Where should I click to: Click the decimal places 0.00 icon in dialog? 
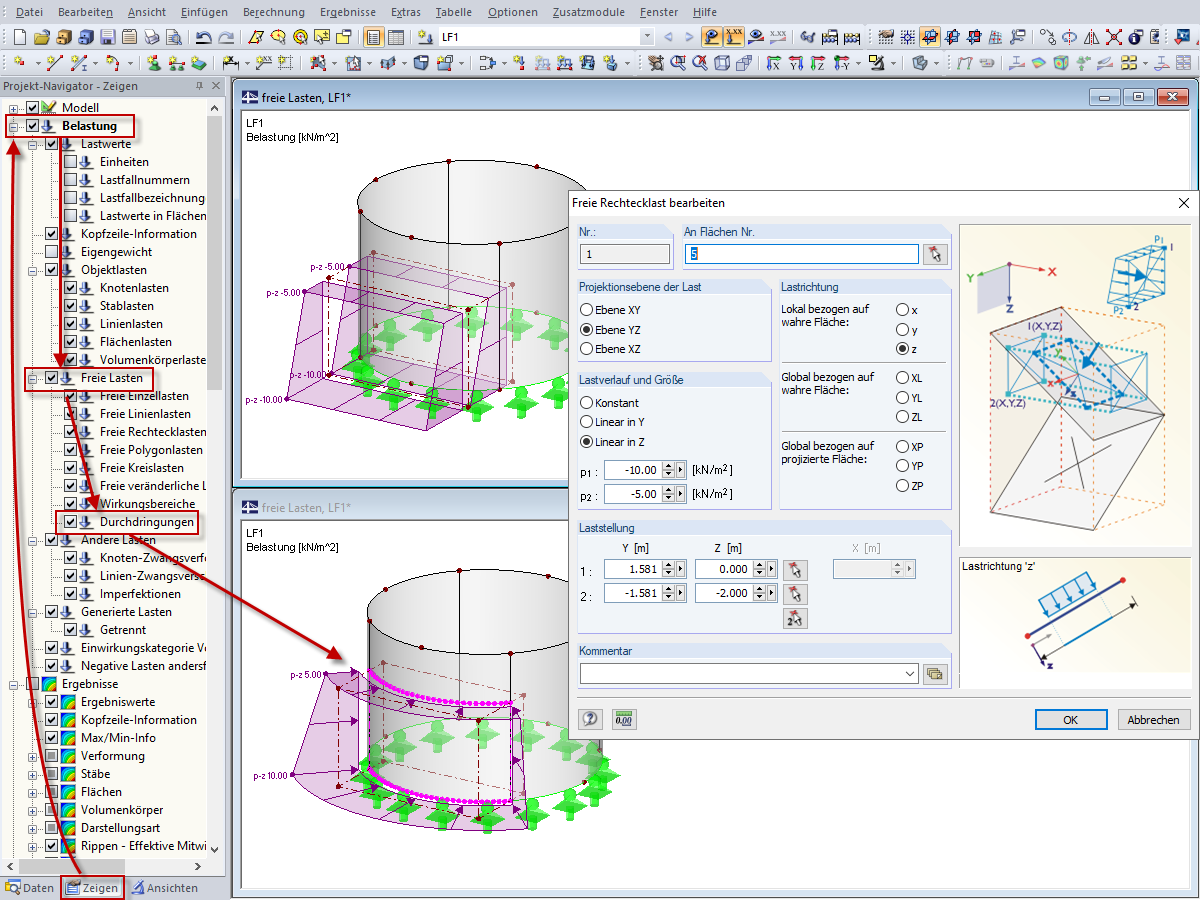point(624,719)
